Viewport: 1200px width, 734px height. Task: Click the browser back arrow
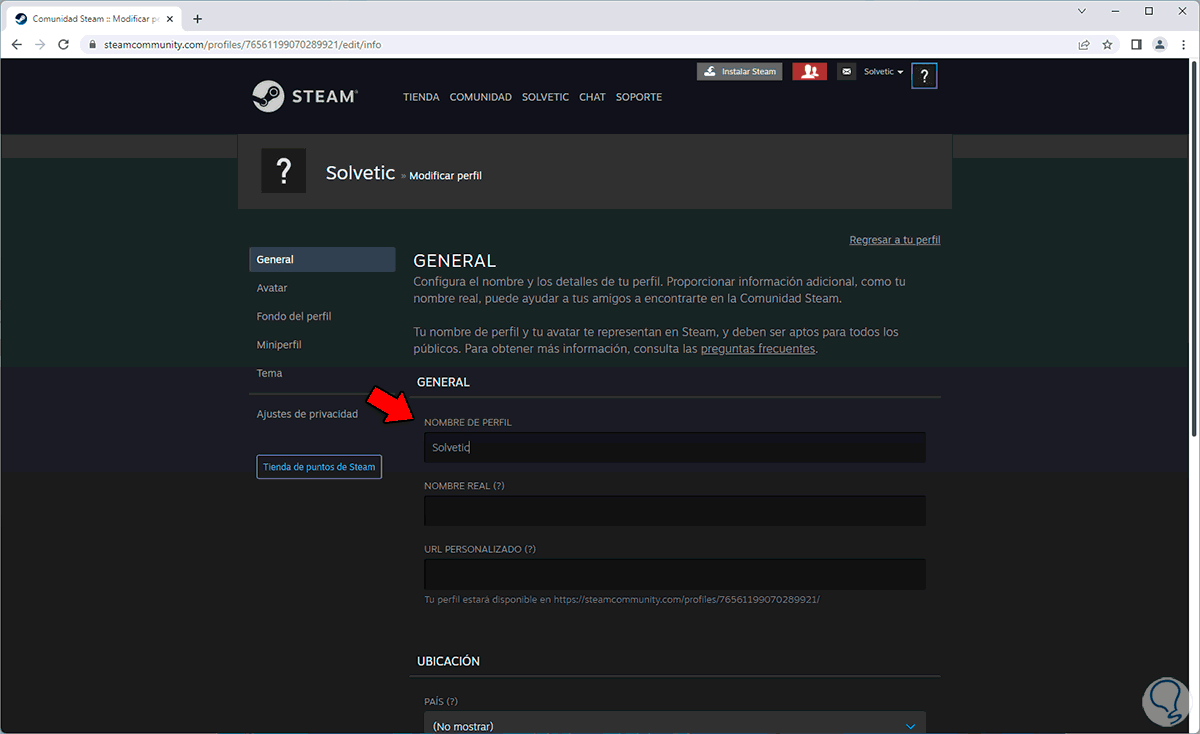(x=17, y=45)
